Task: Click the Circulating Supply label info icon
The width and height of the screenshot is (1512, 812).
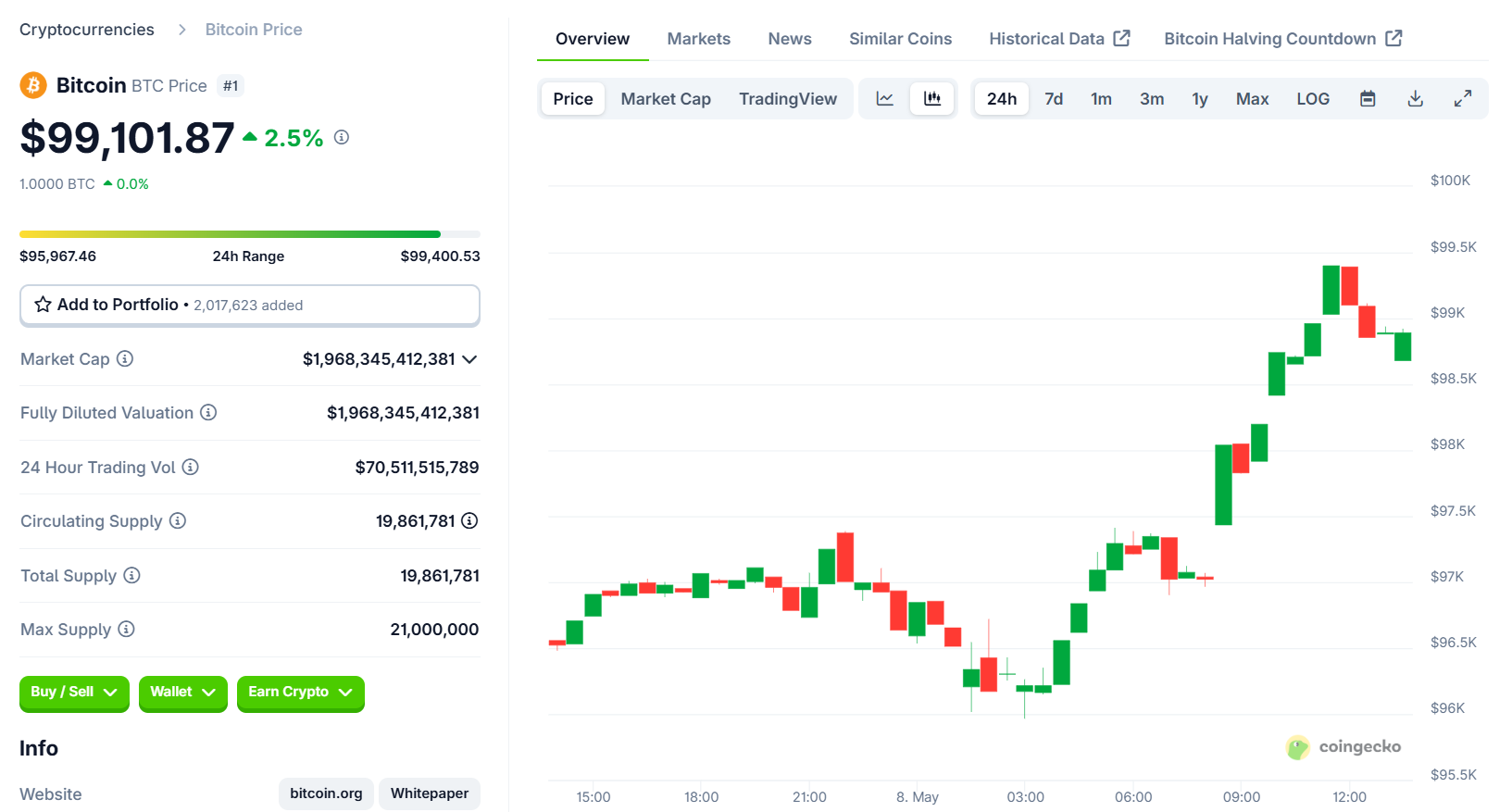Action: tap(178, 520)
